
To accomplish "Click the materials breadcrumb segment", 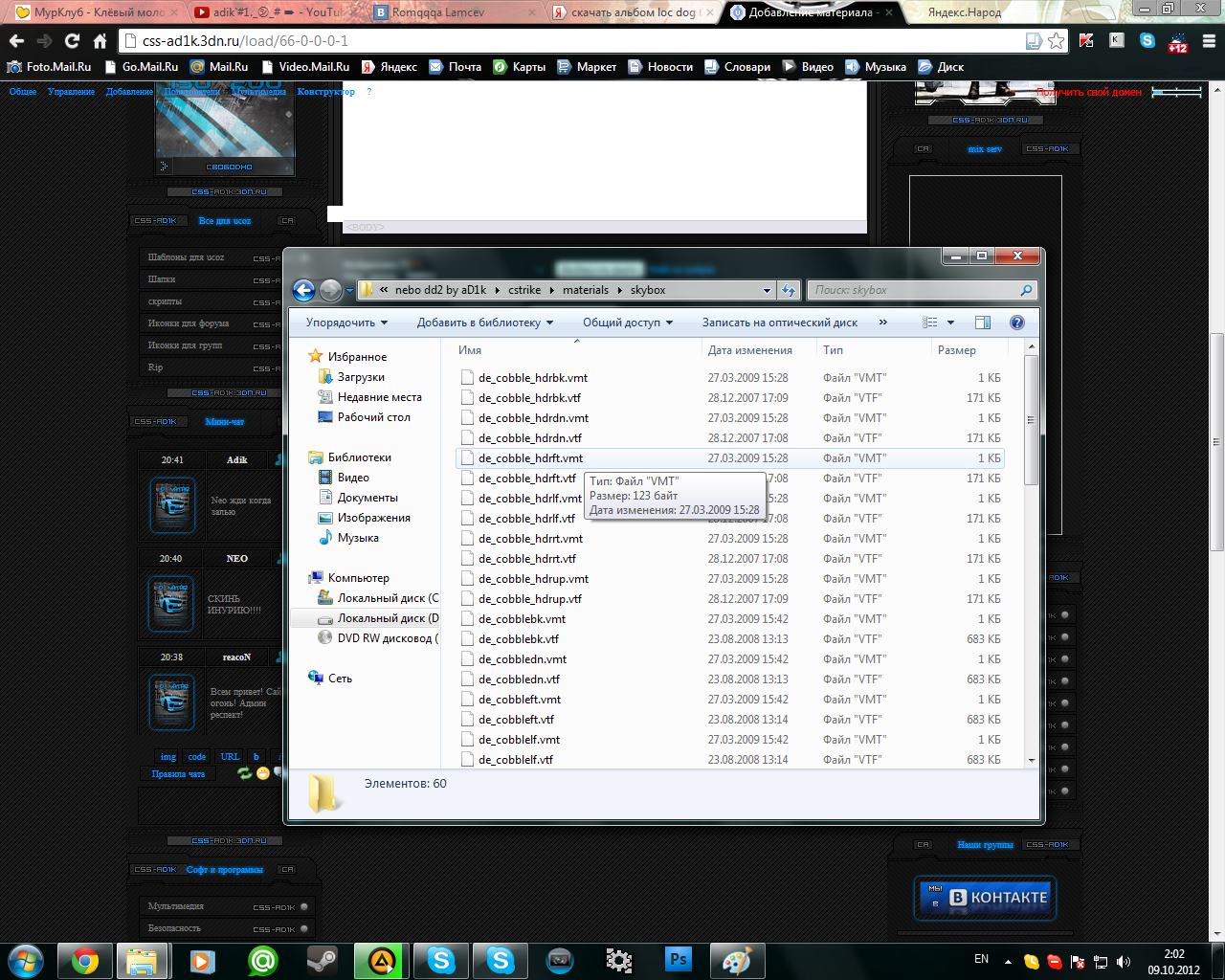I will (586, 290).
